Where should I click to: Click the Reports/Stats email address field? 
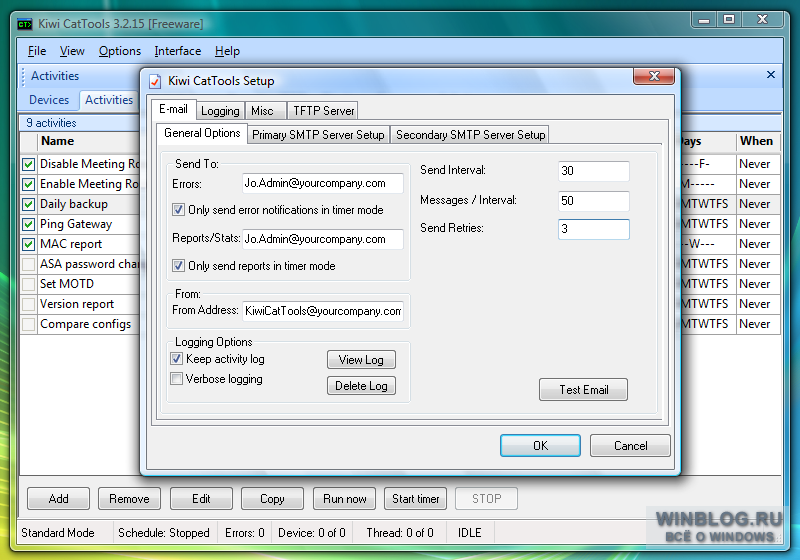(x=322, y=239)
